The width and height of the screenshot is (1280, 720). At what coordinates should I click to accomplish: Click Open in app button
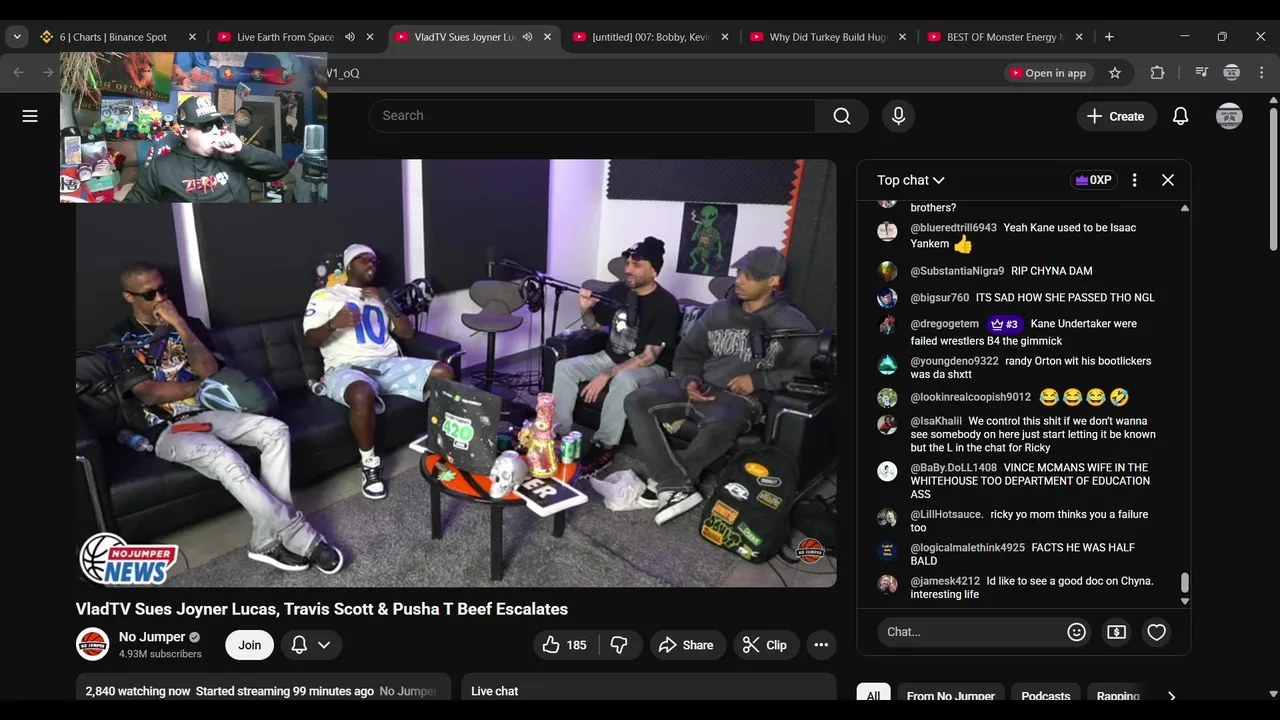pos(1047,73)
